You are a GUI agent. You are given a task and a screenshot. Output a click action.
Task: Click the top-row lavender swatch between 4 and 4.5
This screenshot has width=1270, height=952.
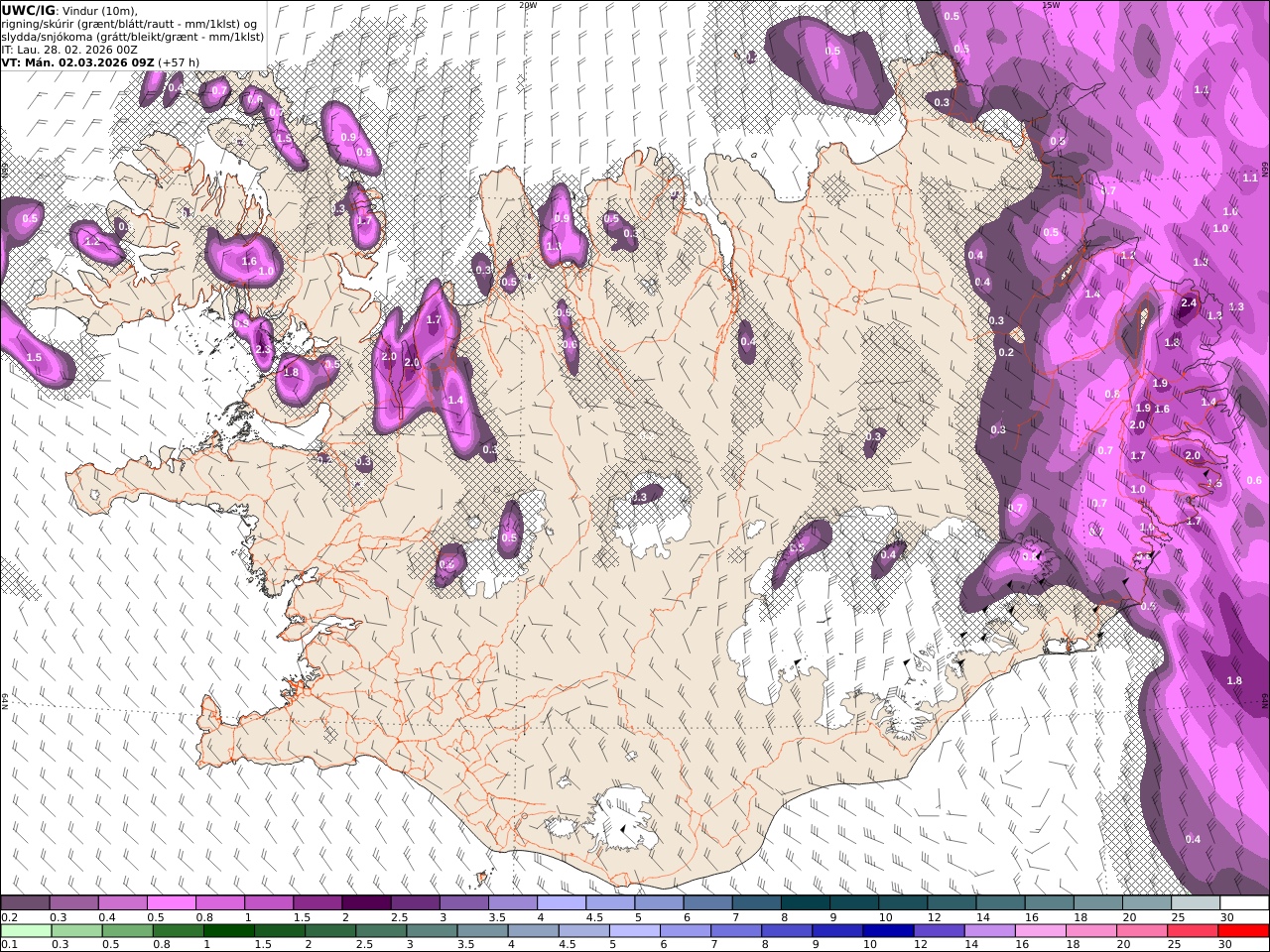pyautogui.click(x=561, y=903)
